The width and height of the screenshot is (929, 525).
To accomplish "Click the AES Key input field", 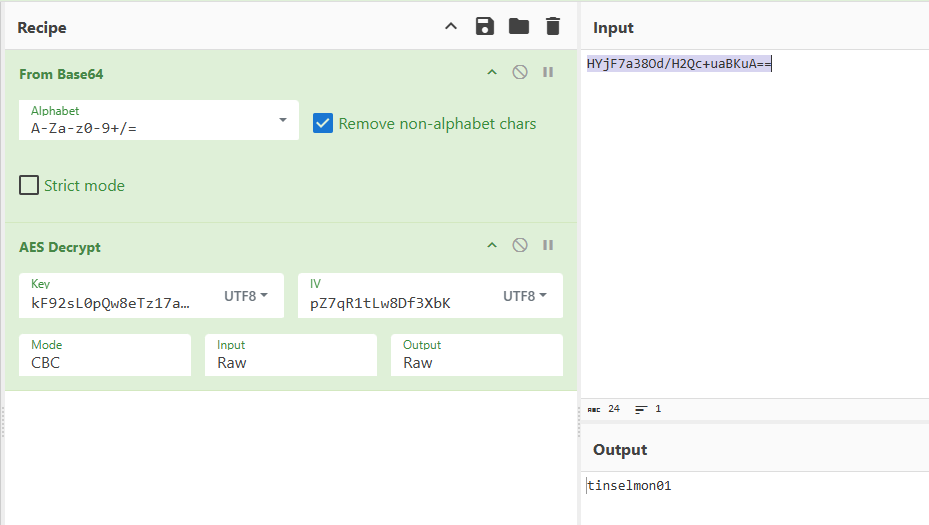I will click(x=110, y=302).
